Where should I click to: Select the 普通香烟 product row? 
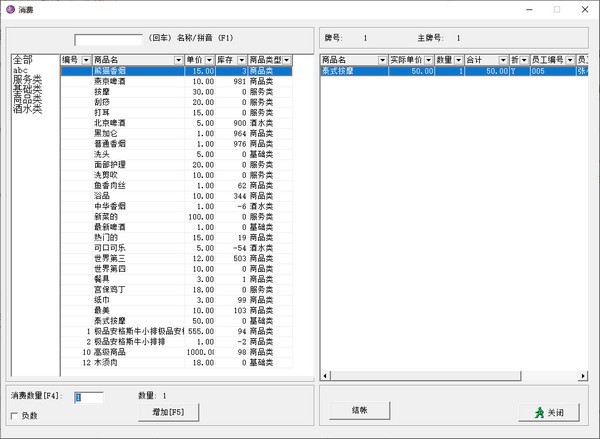click(x=177, y=144)
